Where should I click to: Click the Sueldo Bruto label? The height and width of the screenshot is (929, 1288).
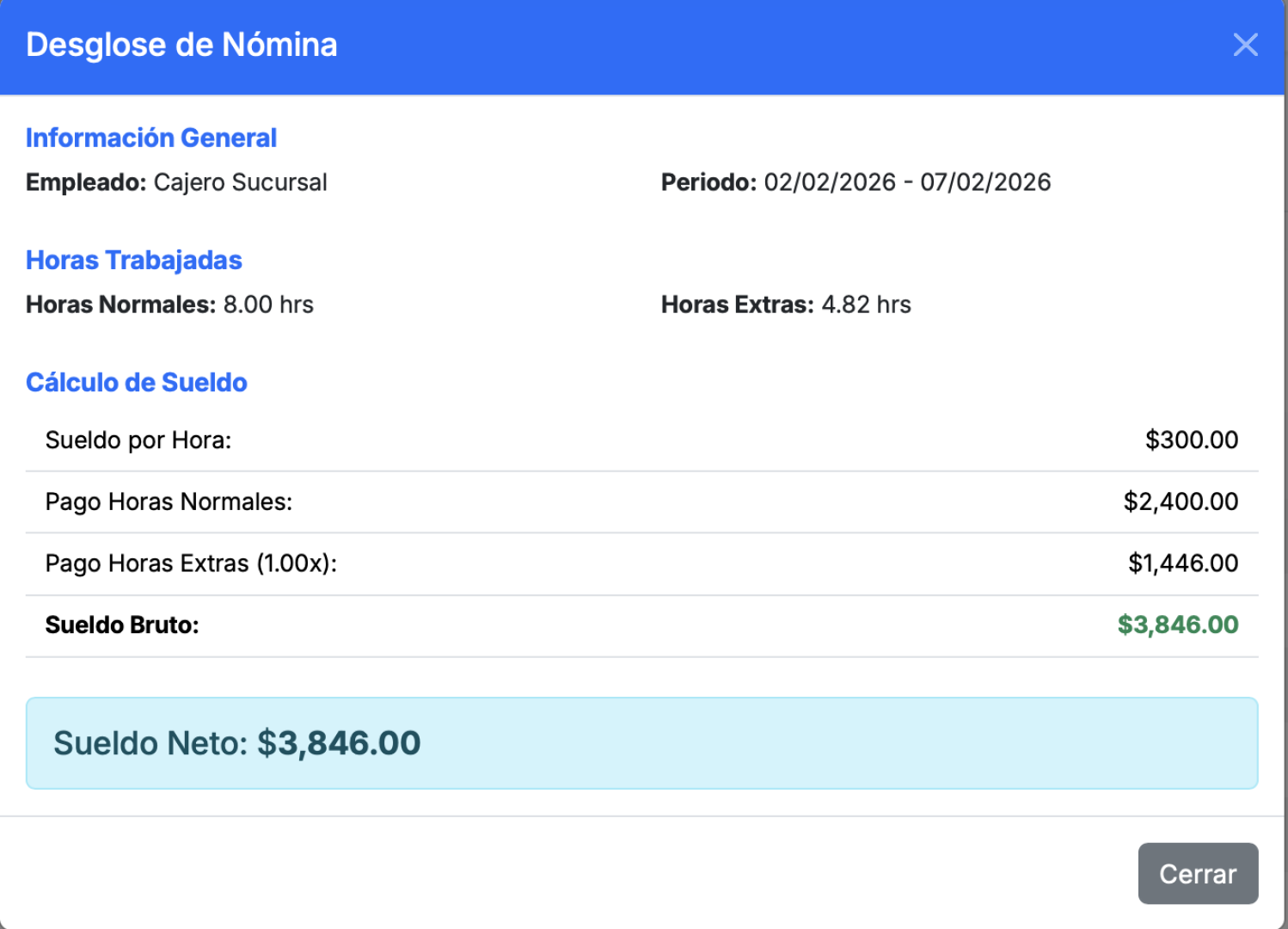coord(122,625)
